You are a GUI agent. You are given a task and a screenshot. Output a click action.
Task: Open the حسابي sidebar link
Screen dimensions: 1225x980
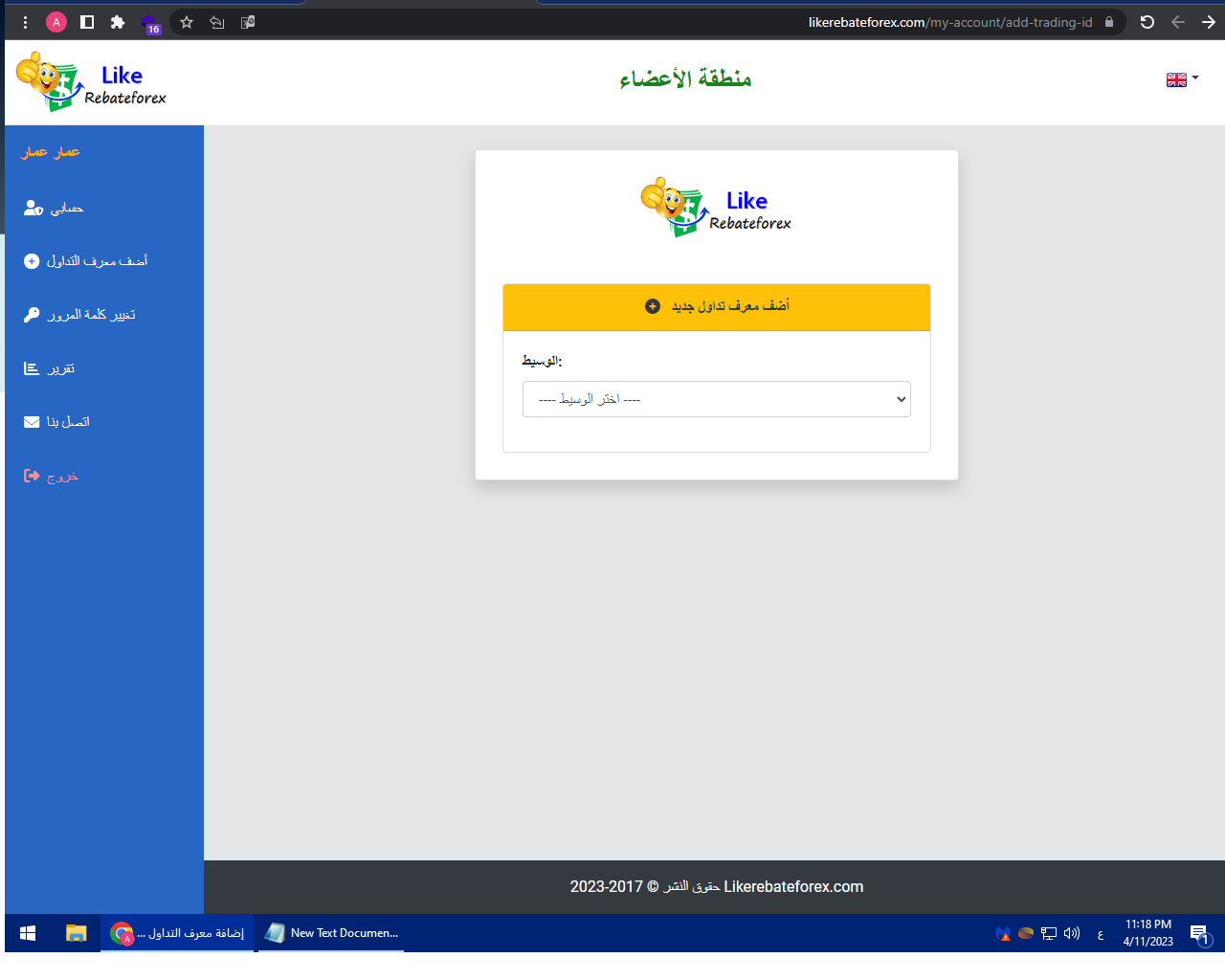[x=54, y=208]
